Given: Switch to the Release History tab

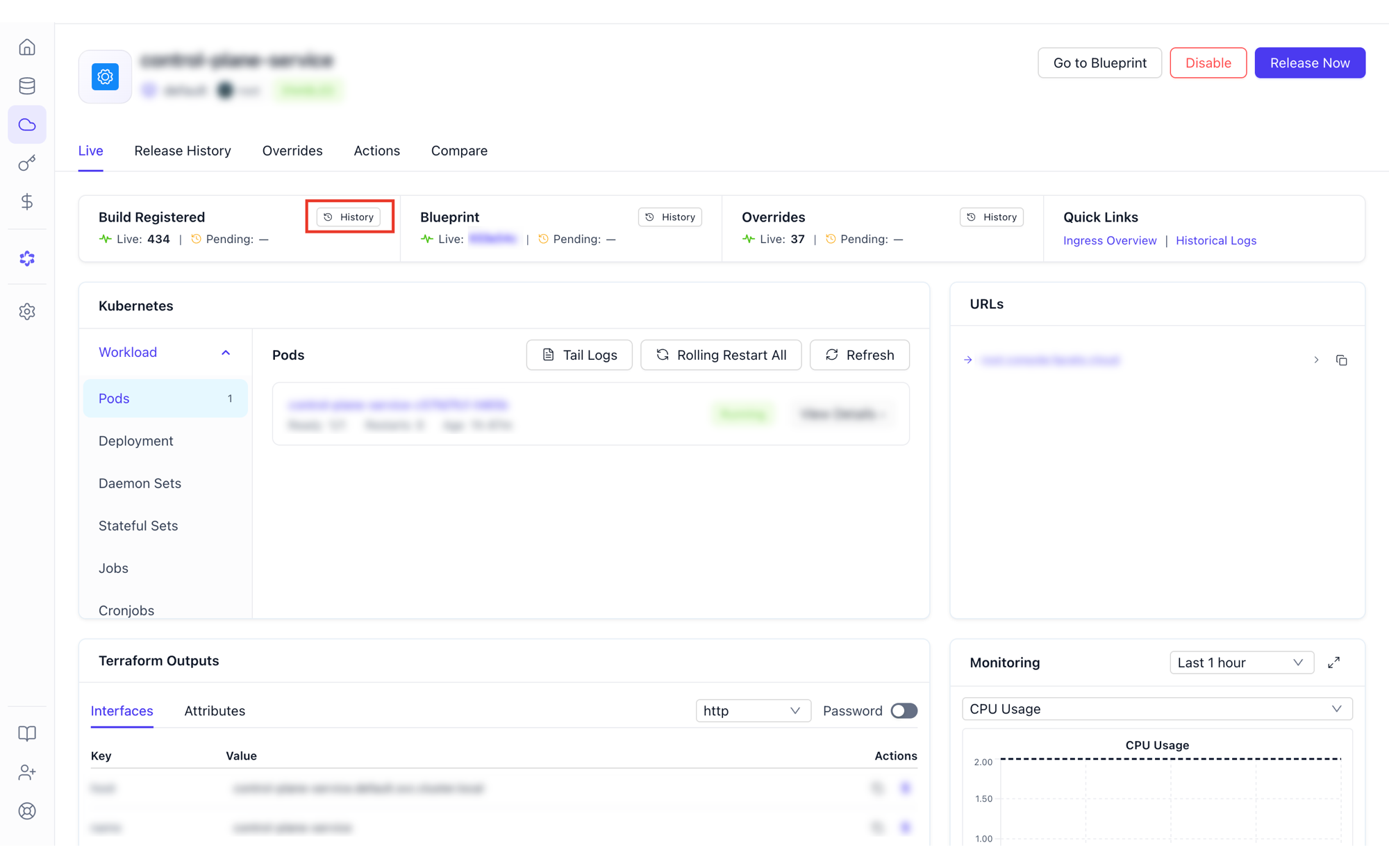Looking at the screenshot, I should pos(183,151).
